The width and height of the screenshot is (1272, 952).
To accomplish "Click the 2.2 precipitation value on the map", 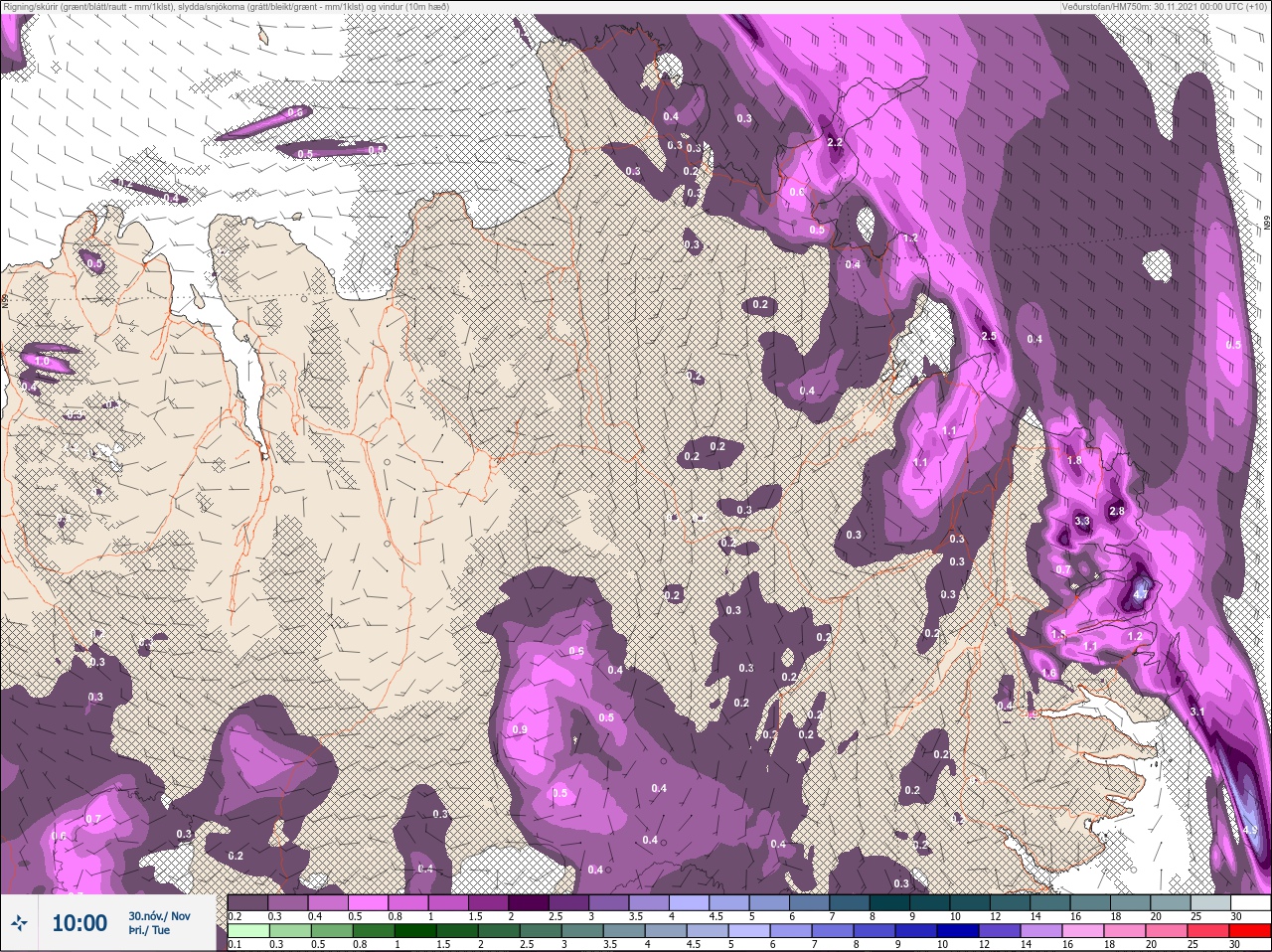I will [x=835, y=143].
